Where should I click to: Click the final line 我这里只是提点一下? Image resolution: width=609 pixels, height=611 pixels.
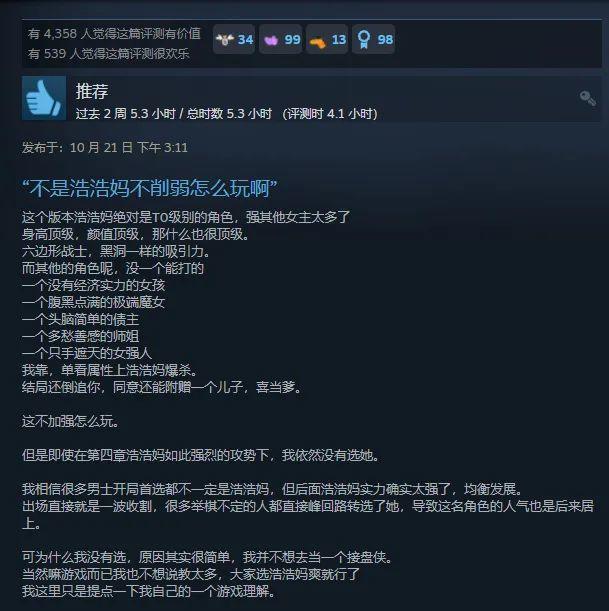click(x=148, y=591)
